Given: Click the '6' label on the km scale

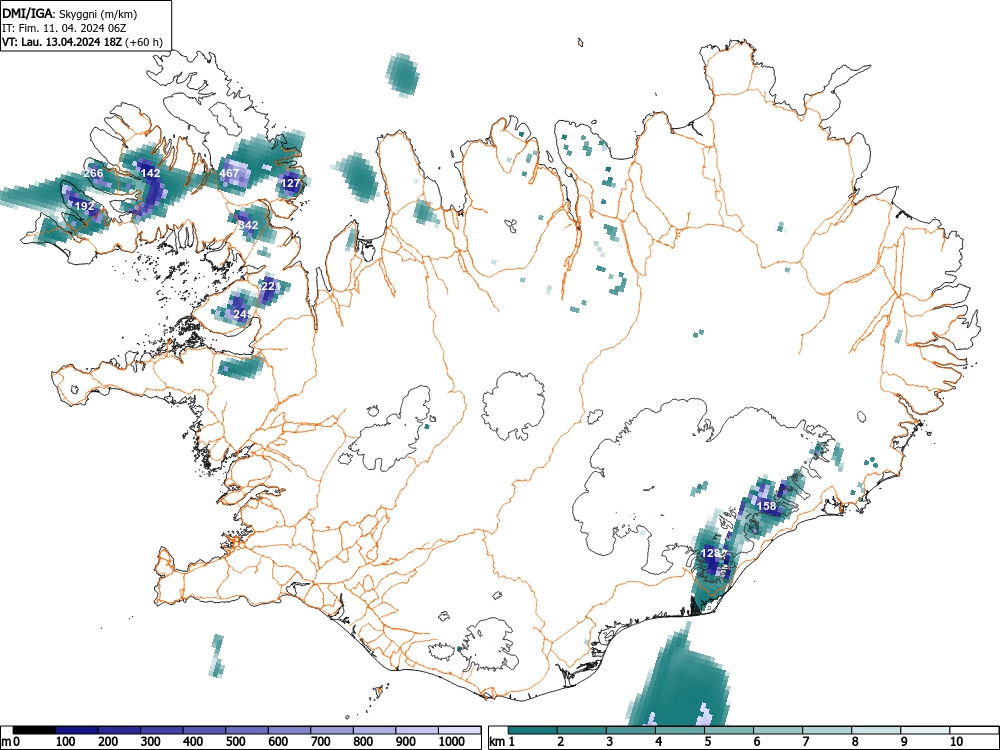Looking at the screenshot, I should click(756, 742).
